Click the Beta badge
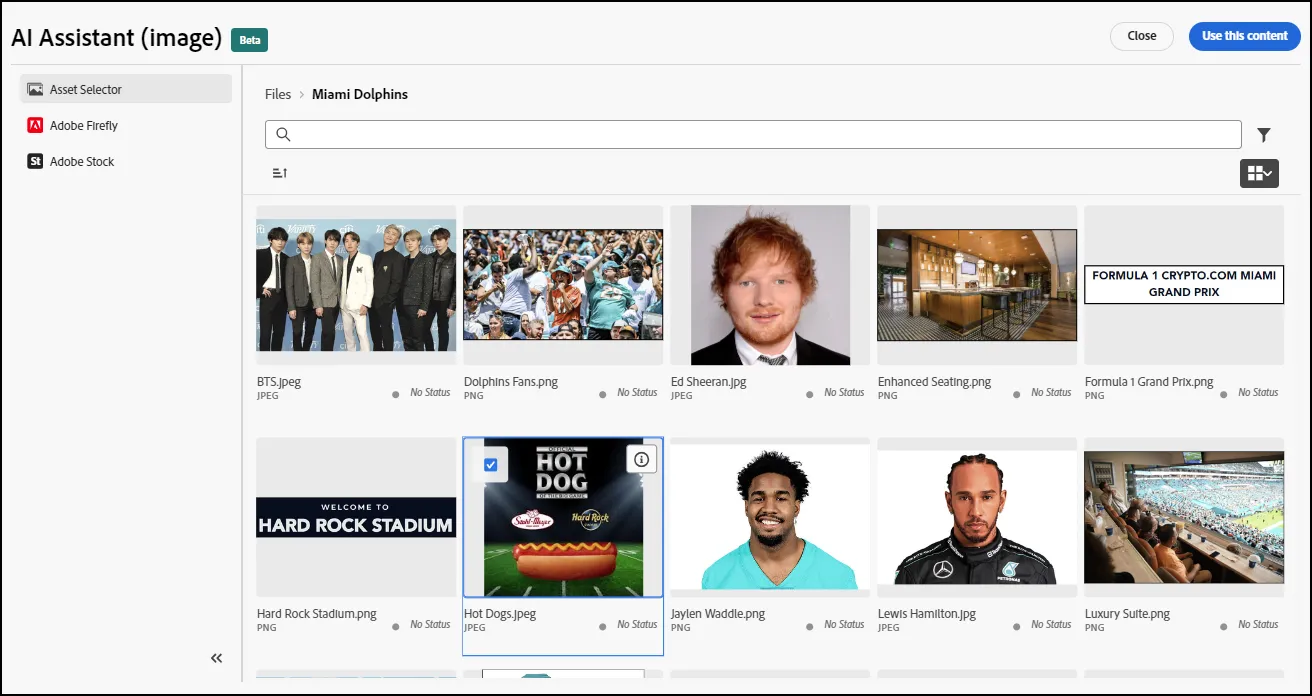This screenshot has height=696, width=1312. 249,40
